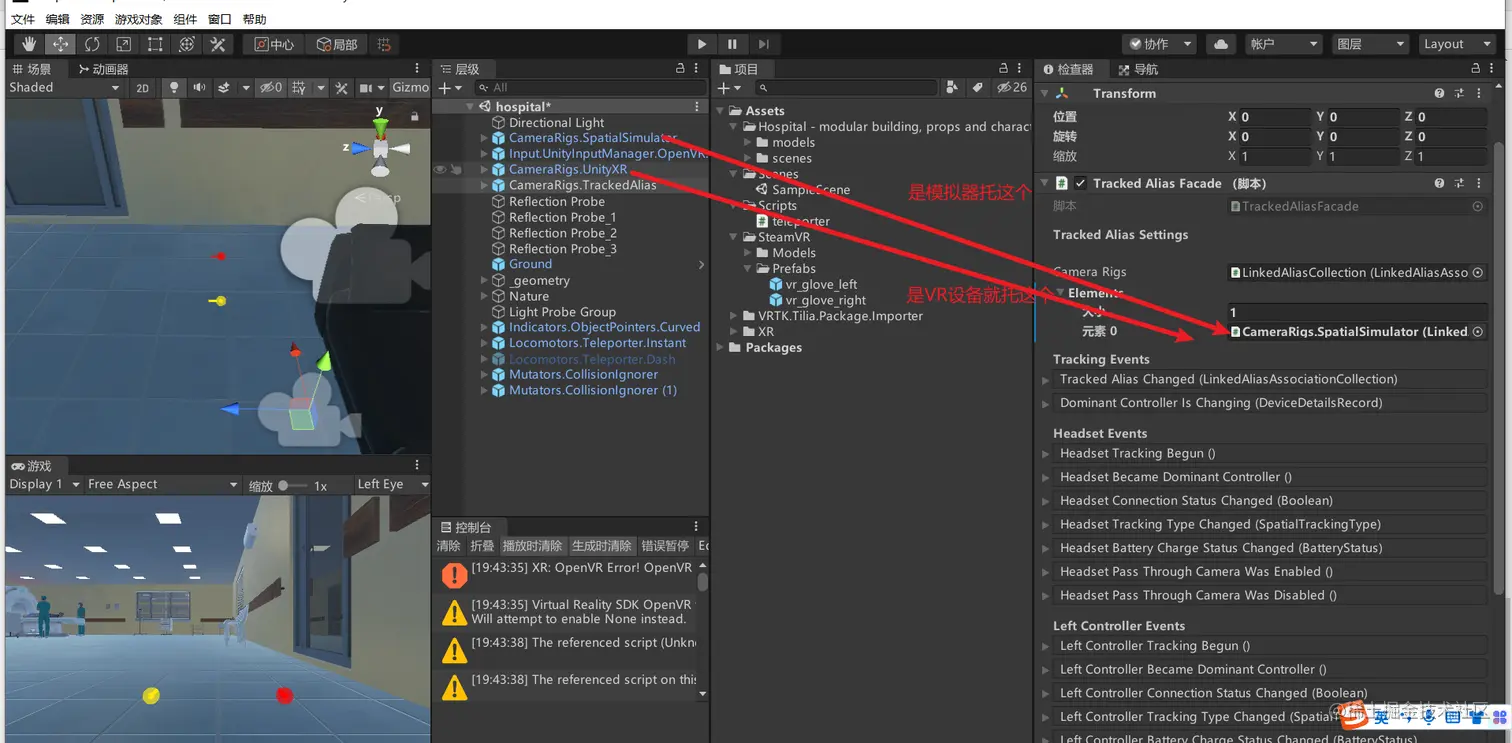This screenshot has height=743, width=1512.
Task: Expand Tracked Alias Changed event
Action: click(1046, 380)
